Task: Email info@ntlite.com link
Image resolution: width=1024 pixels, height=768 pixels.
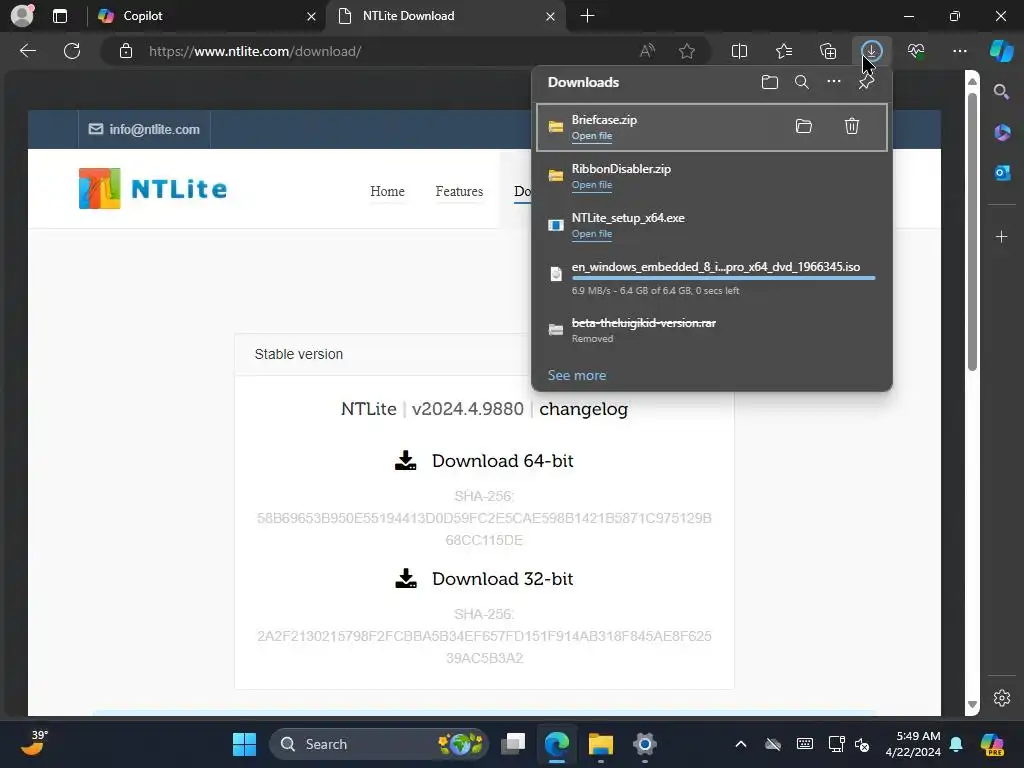Action: 144,129
